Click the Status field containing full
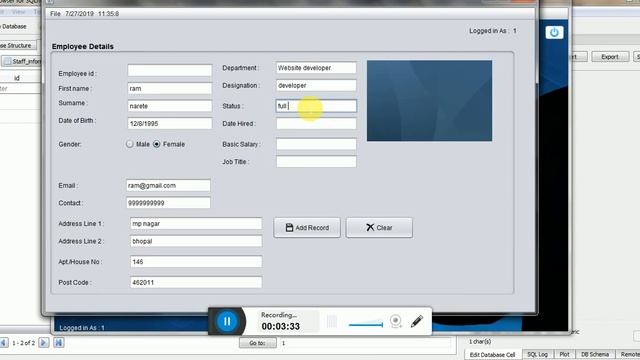Viewport: 640px width, 360px height. click(316, 106)
